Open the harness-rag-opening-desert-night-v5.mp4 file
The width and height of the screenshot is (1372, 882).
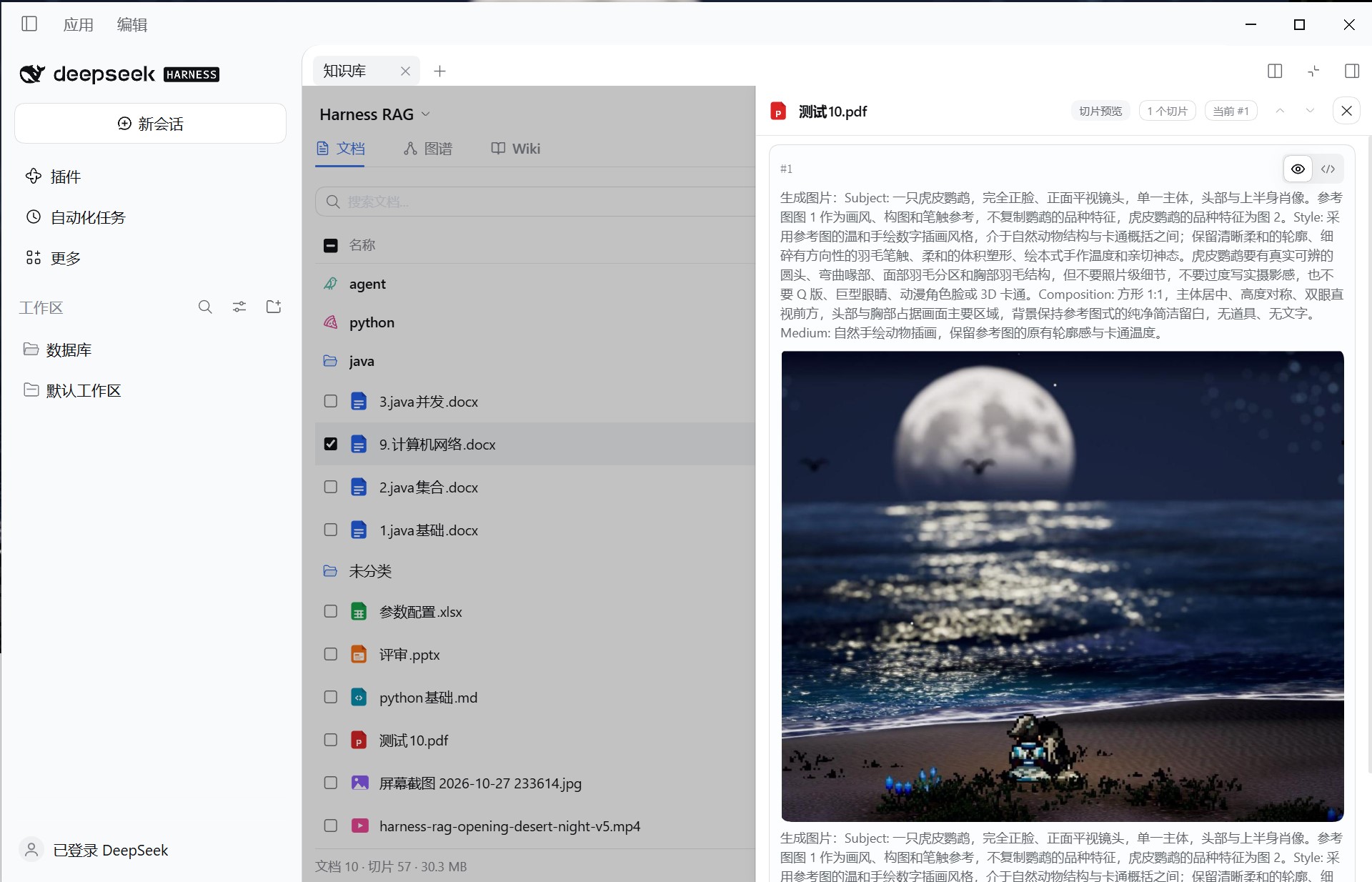[x=509, y=826]
